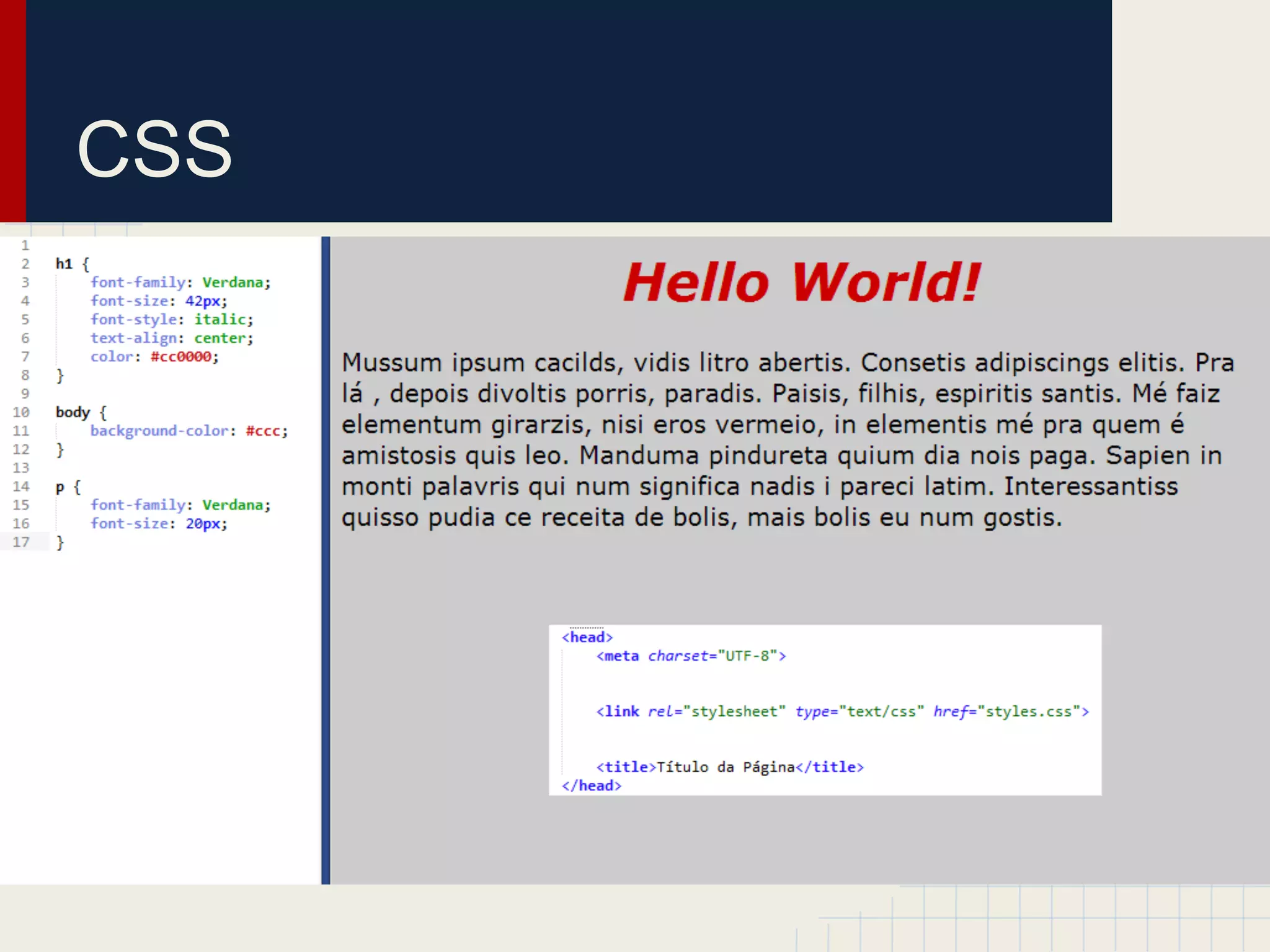Click the Hello World! heading
Viewport: 1270px width, 952px height.
[x=801, y=283]
